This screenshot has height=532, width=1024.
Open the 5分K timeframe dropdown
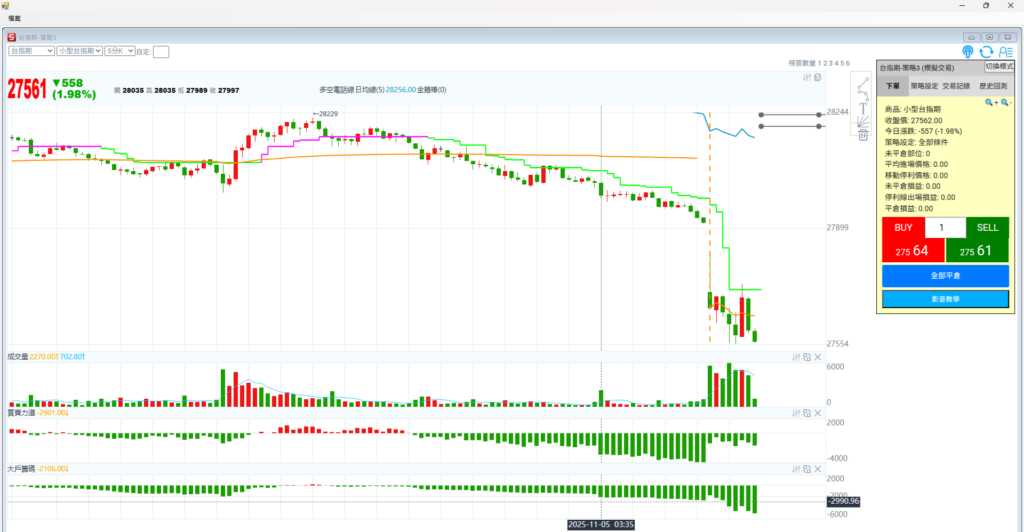[119, 51]
